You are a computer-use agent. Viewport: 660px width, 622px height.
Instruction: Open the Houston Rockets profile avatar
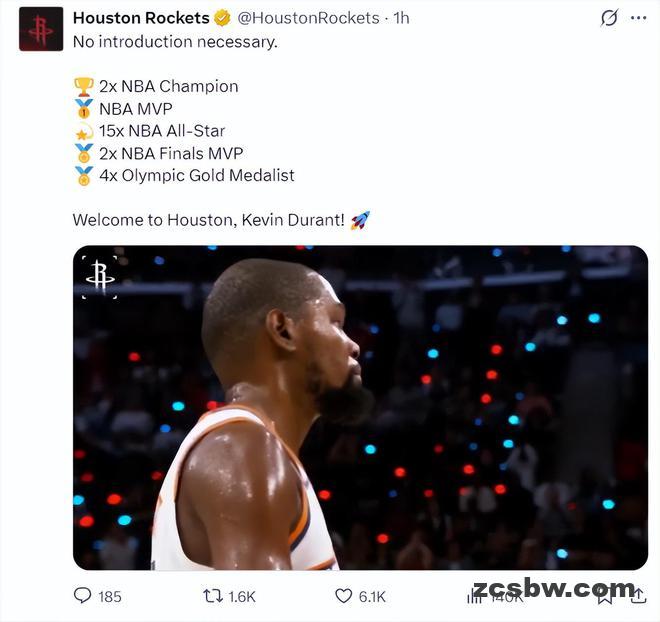coord(41,29)
